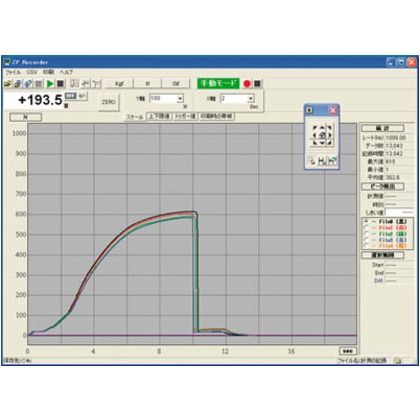Image resolution: width=420 pixels, height=420 pixels.
Task: Open the CSV menu
Action: [32, 72]
